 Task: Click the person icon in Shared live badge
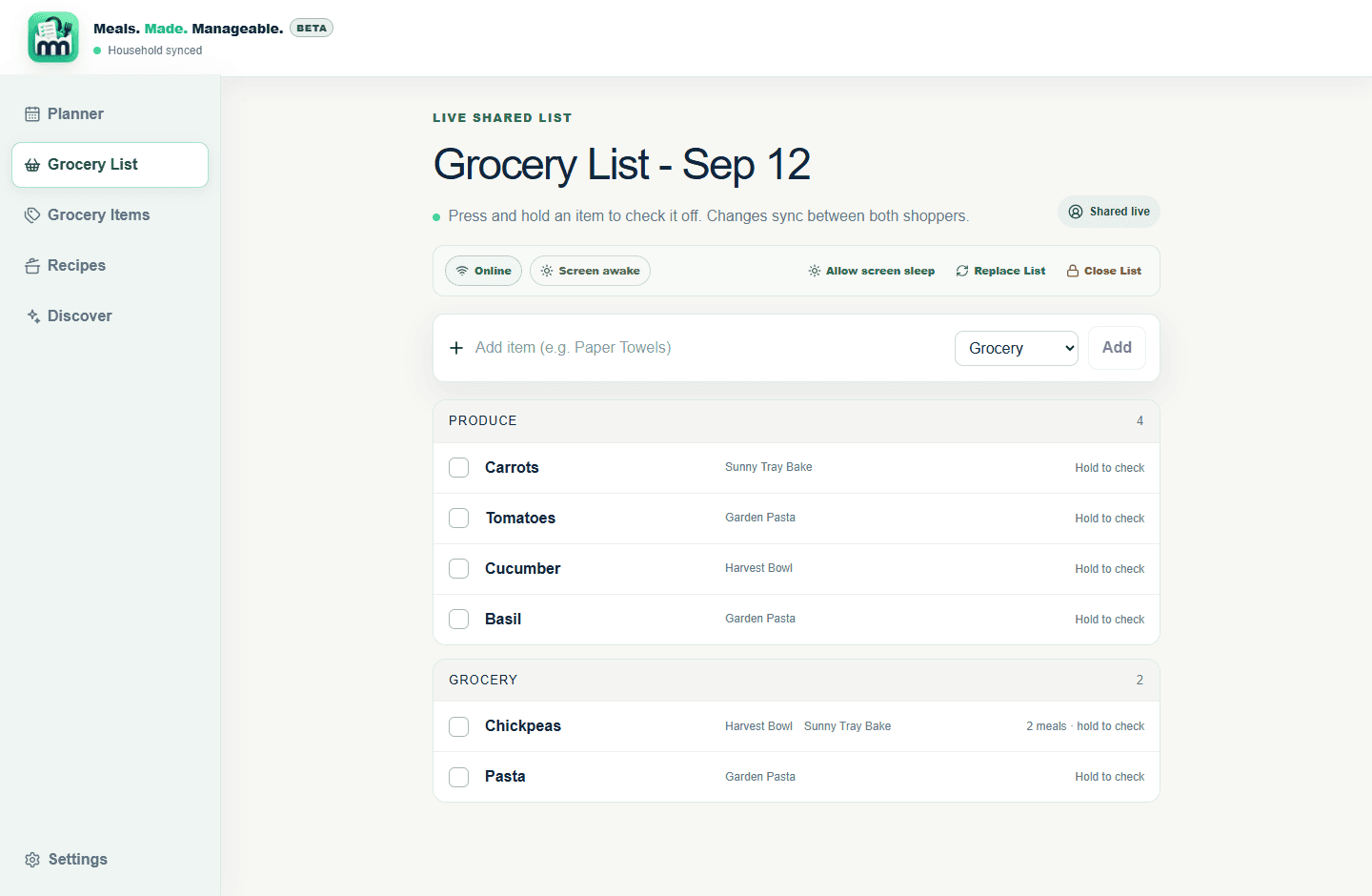(1076, 212)
